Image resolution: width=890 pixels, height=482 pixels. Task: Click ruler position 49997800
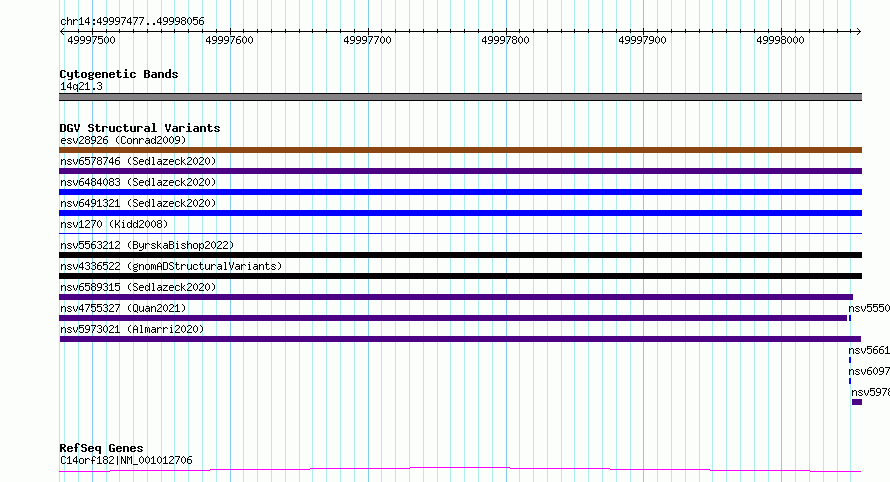505,40
